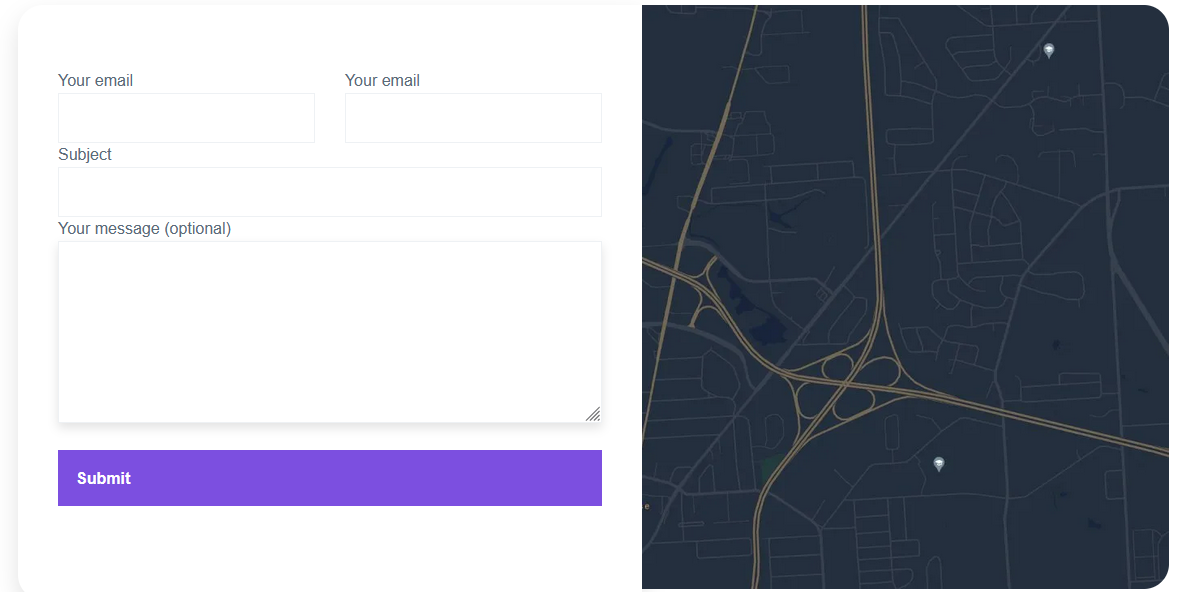
Task: Click the Subject label text
Action: (x=85, y=154)
